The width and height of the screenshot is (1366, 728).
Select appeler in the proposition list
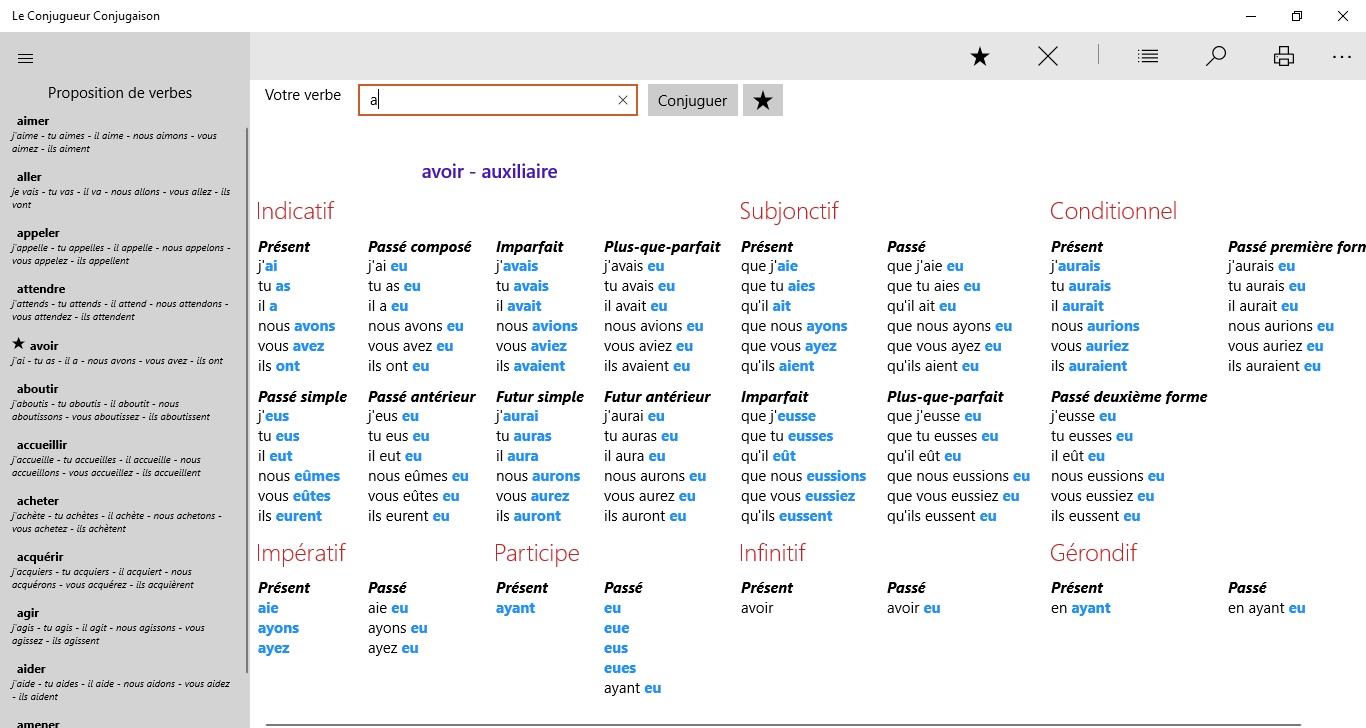pyautogui.click(x=38, y=233)
